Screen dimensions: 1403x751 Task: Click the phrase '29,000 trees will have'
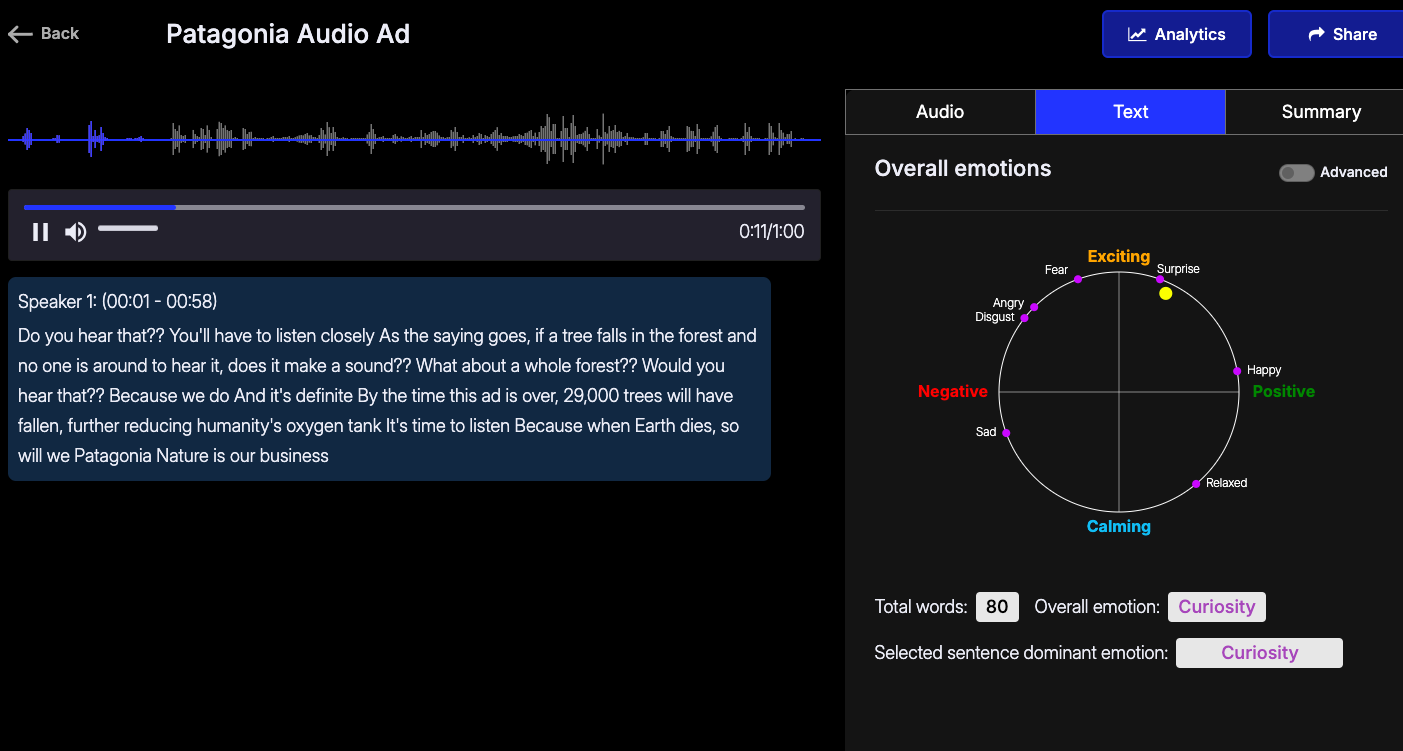coord(648,396)
